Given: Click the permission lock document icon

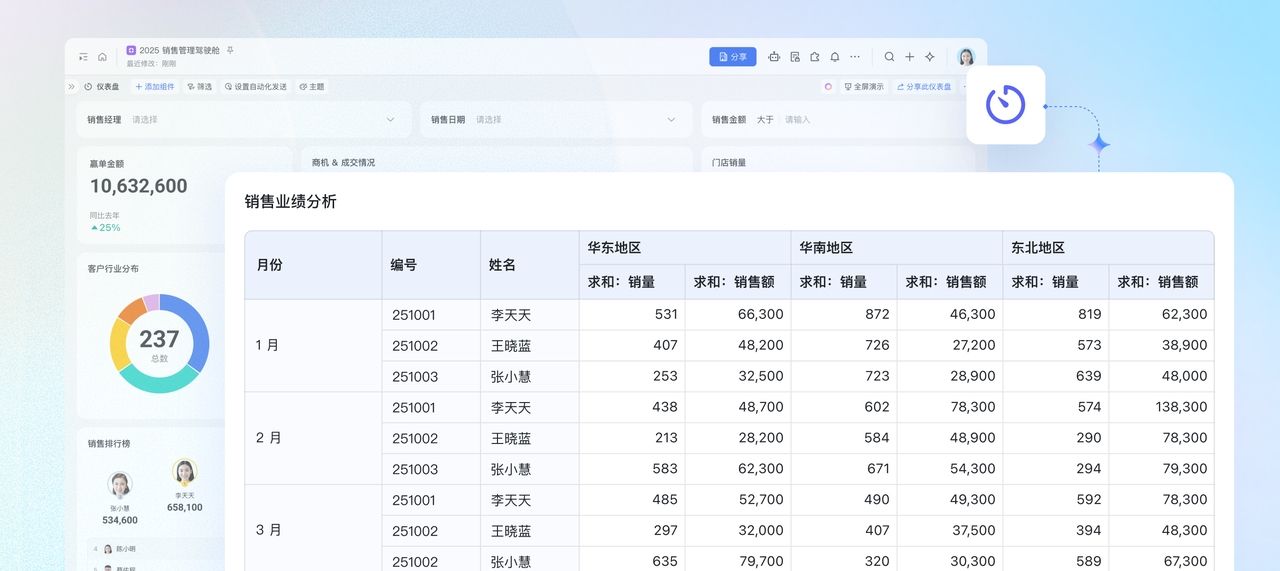Looking at the screenshot, I should click(x=795, y=57).
